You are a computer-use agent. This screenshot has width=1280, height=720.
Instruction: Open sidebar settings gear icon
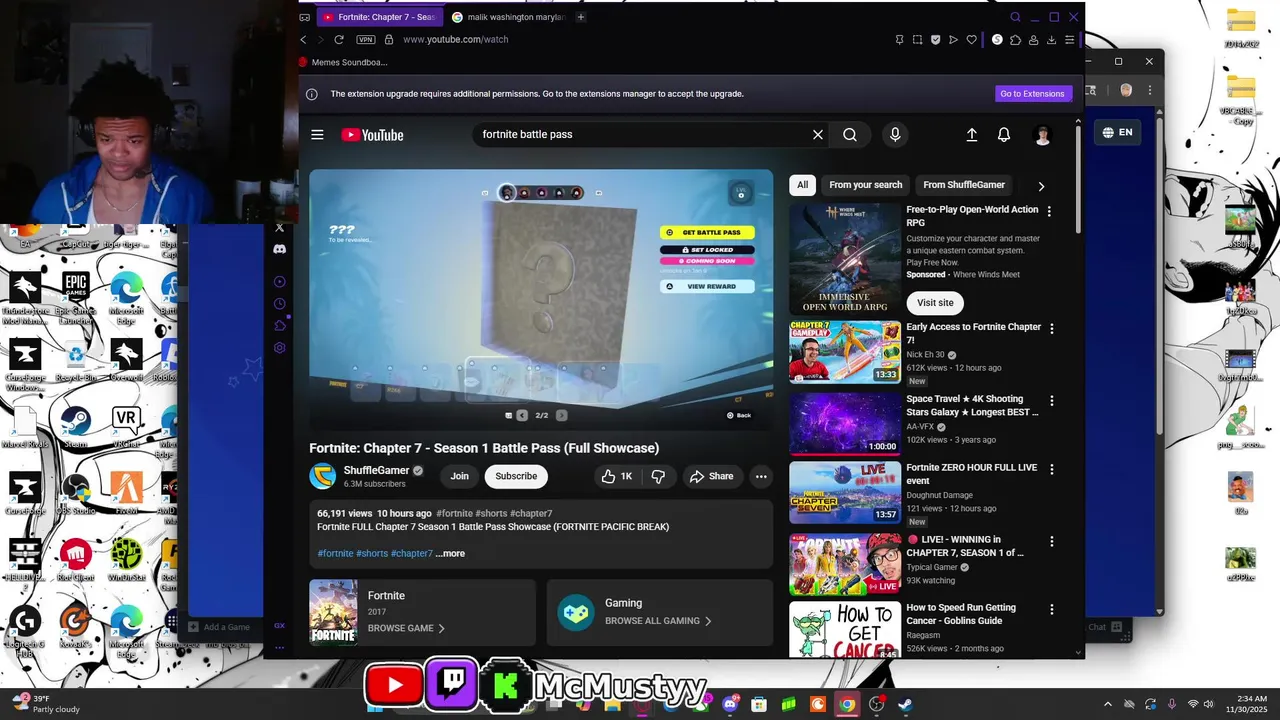280,348
